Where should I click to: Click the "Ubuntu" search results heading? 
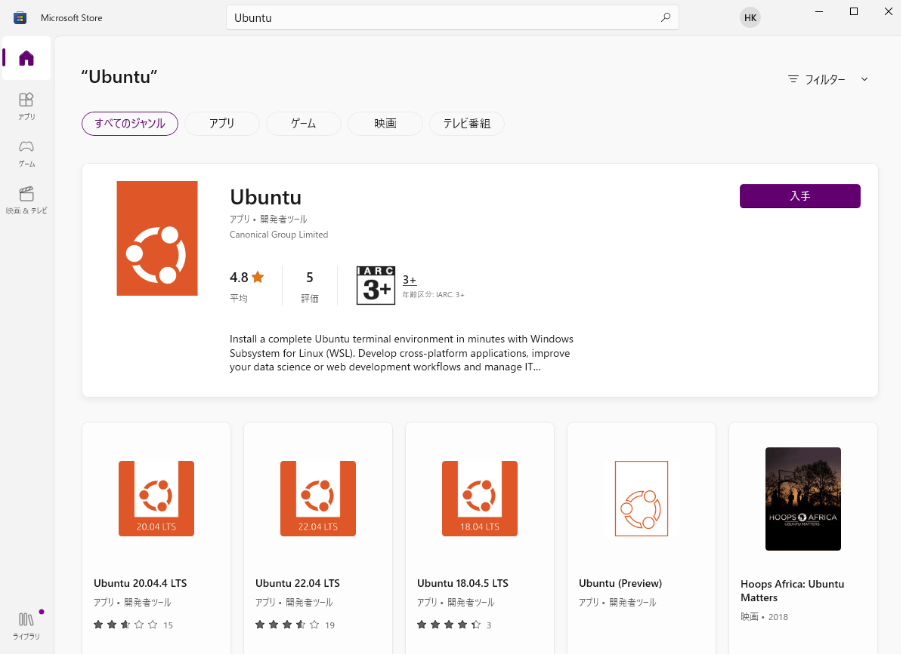point(119,76)
